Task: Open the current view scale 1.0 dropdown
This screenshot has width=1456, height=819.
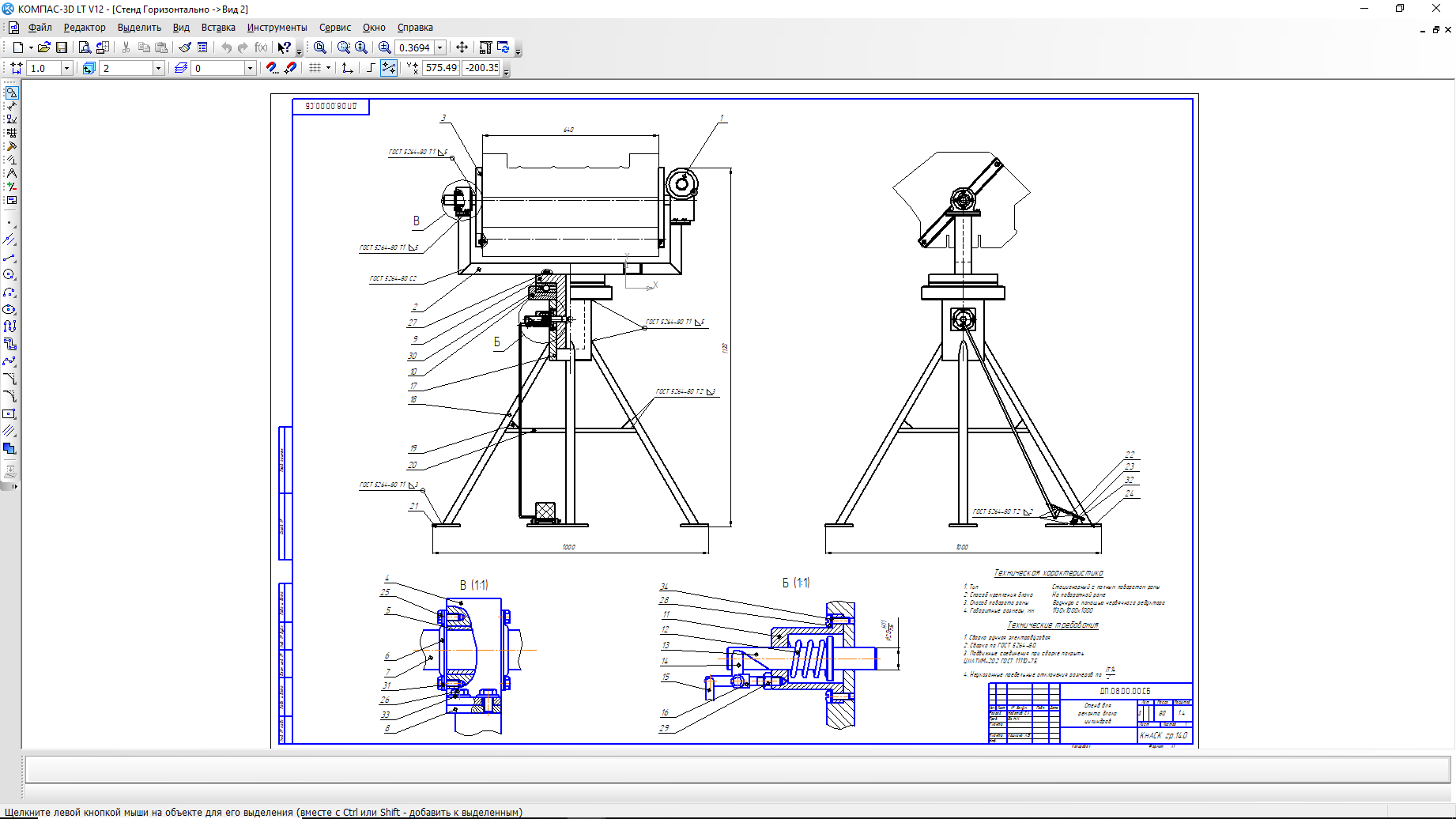Action: [x=66, y=68]
